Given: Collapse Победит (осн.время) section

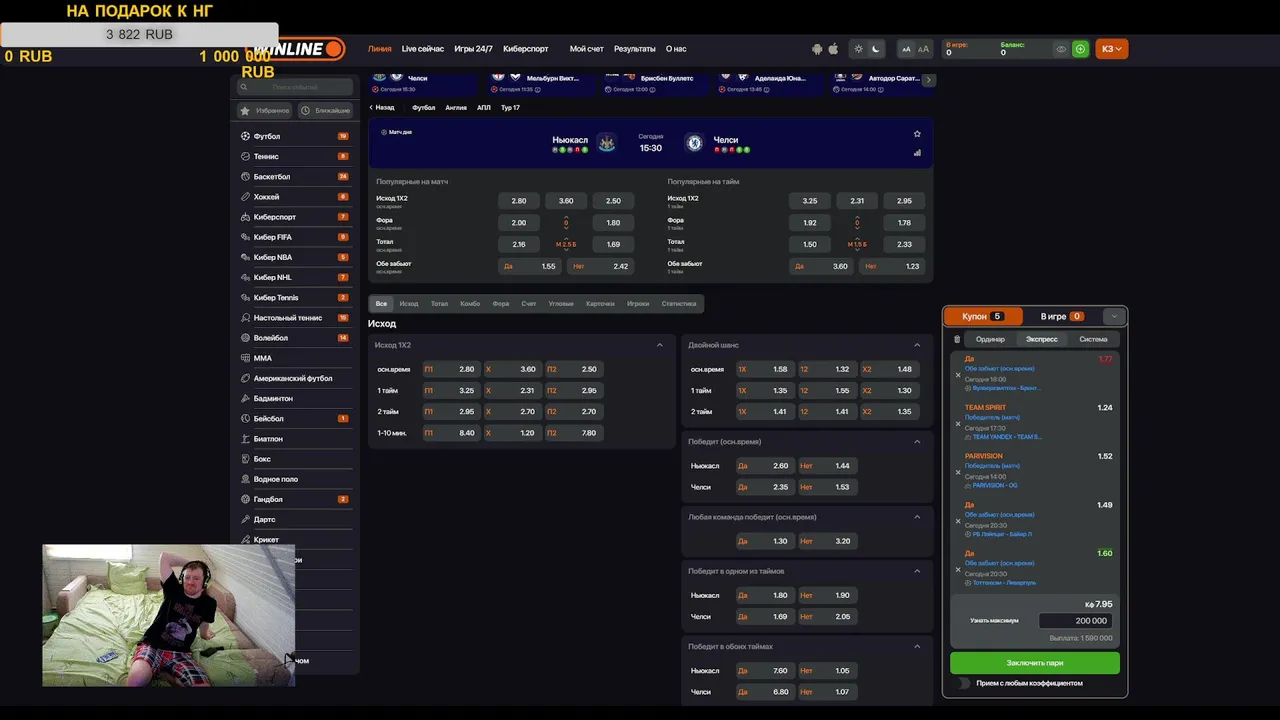Looking at the screenshot, I should [x=917, y=441].
